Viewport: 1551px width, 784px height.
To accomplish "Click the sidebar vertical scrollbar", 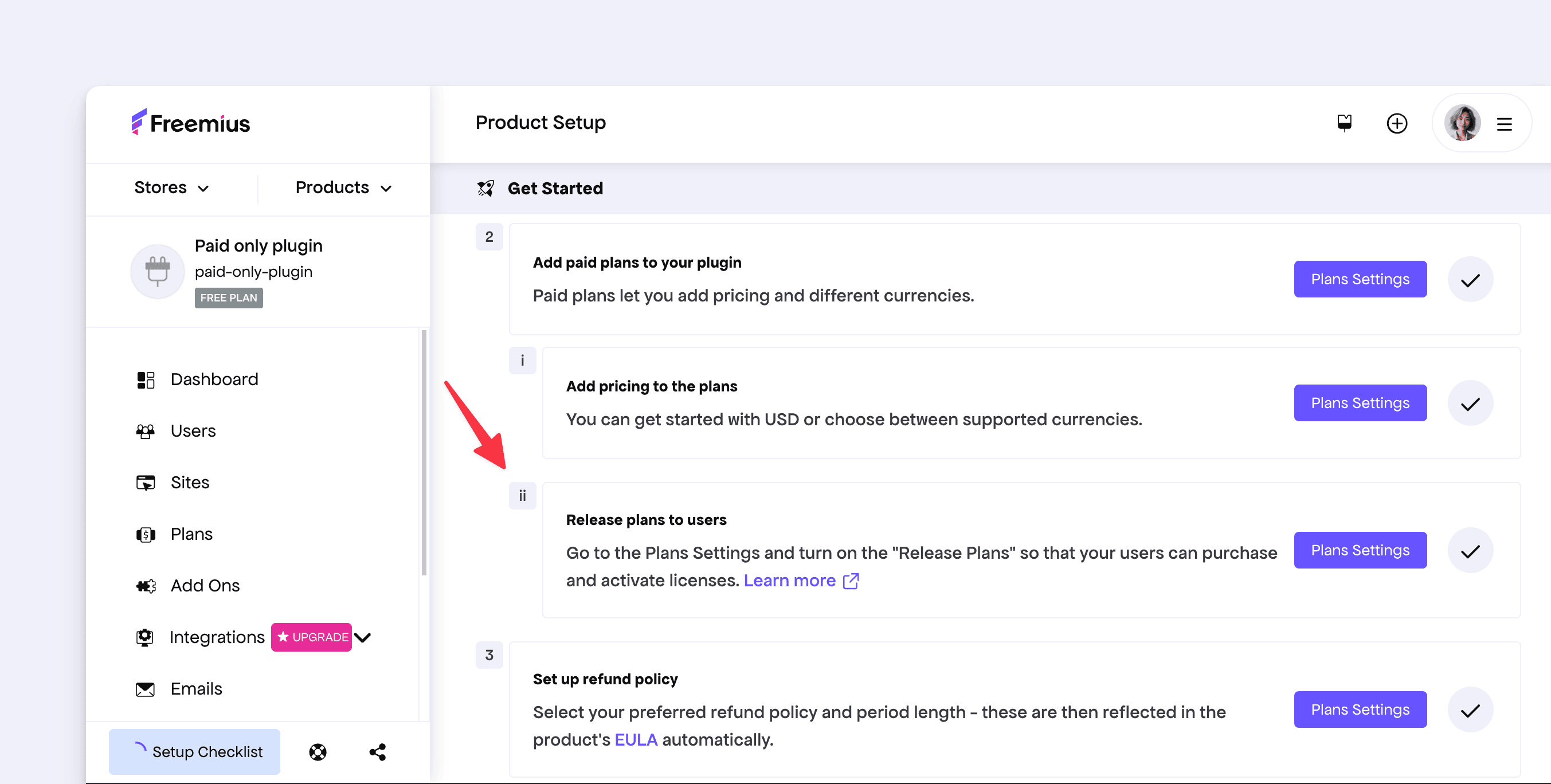I will [x=424, y=452].
